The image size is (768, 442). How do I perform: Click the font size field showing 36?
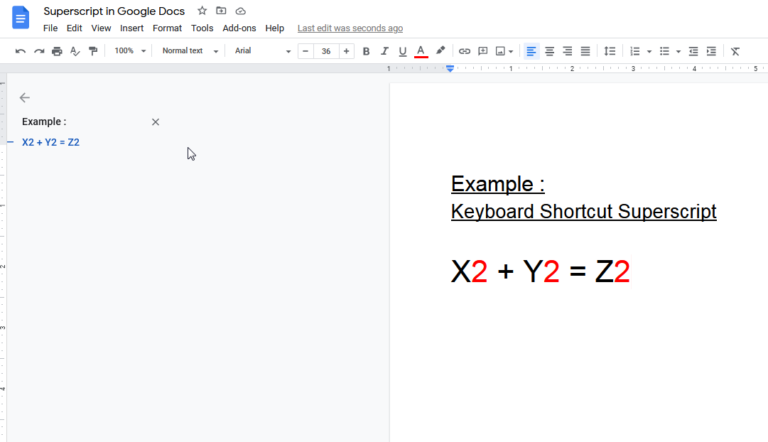326,51
